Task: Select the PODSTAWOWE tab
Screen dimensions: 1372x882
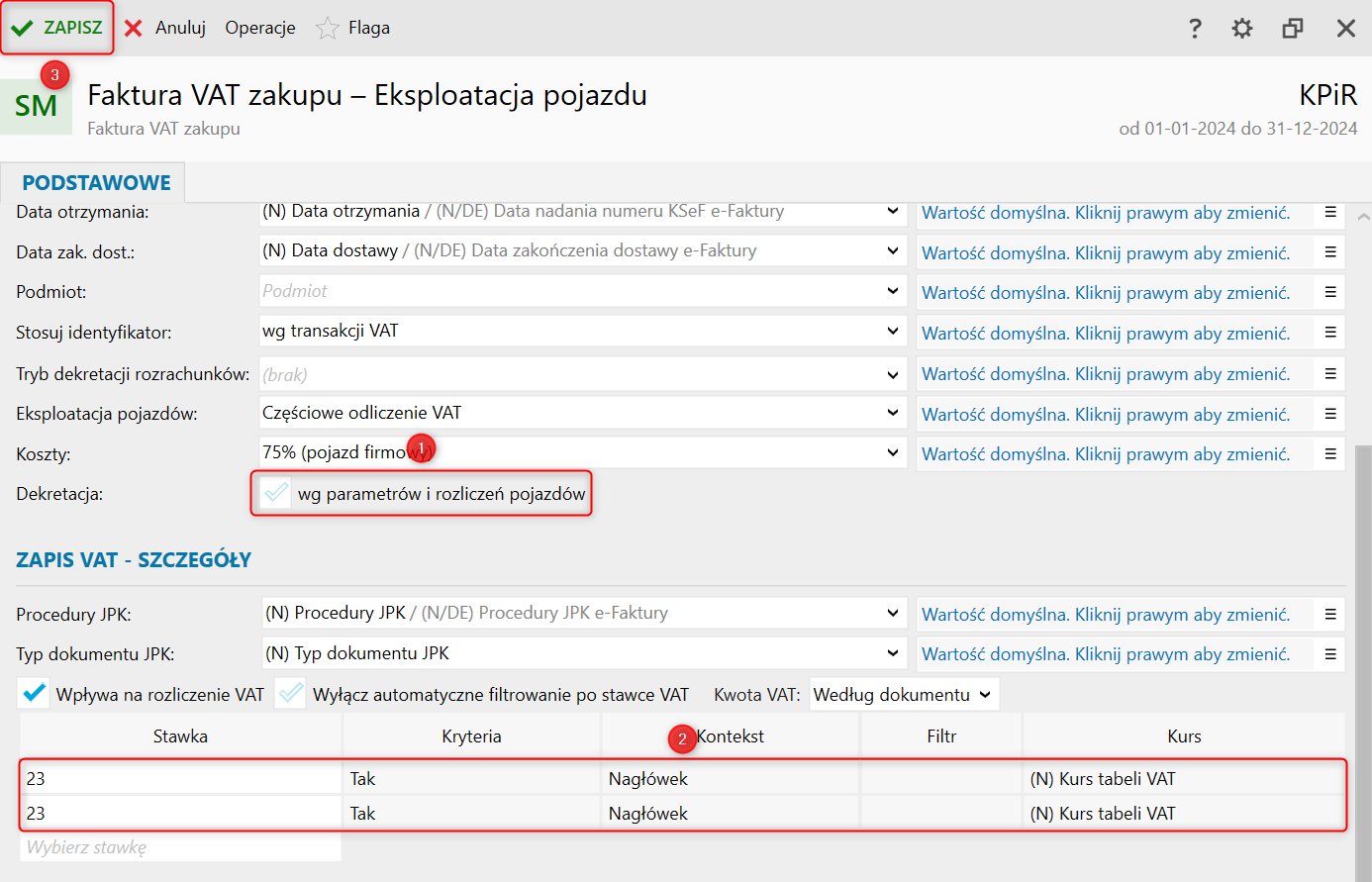Action: click(96, 183)
